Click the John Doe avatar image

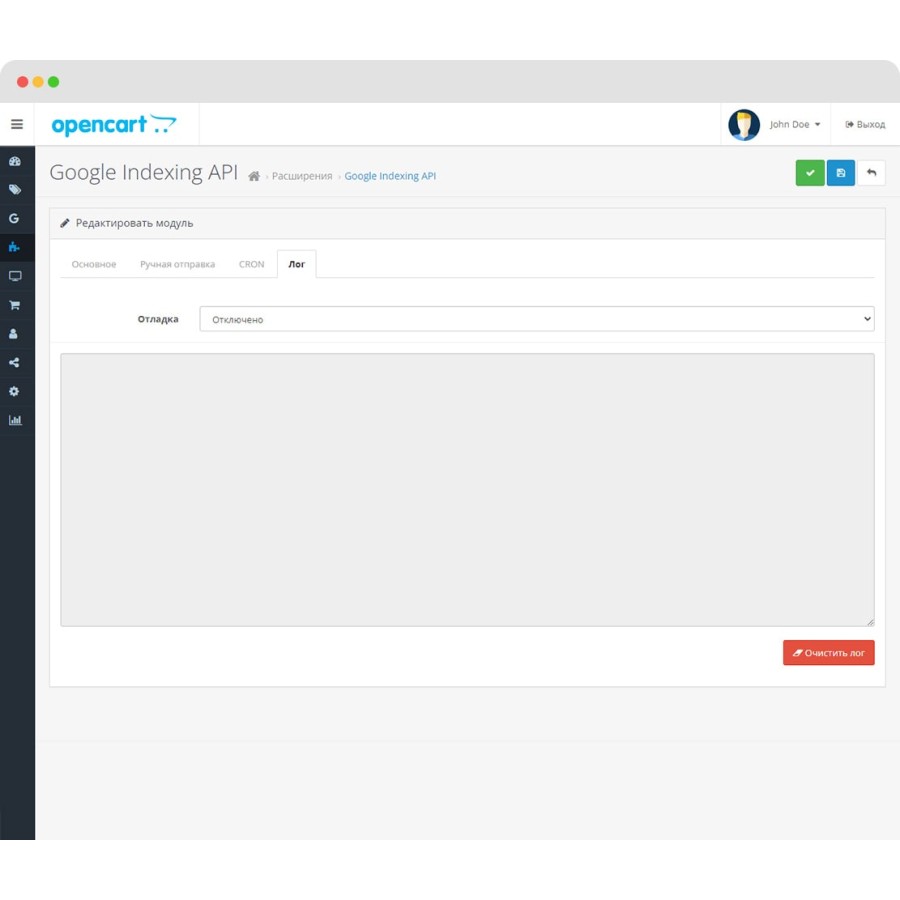(744, 125)
